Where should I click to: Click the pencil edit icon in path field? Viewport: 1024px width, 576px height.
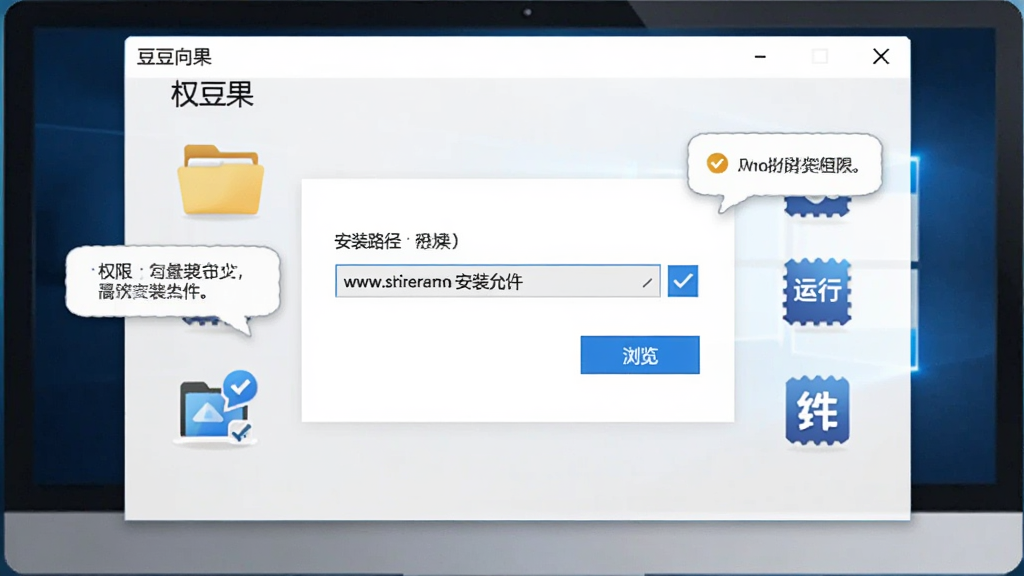click(647, 282)
